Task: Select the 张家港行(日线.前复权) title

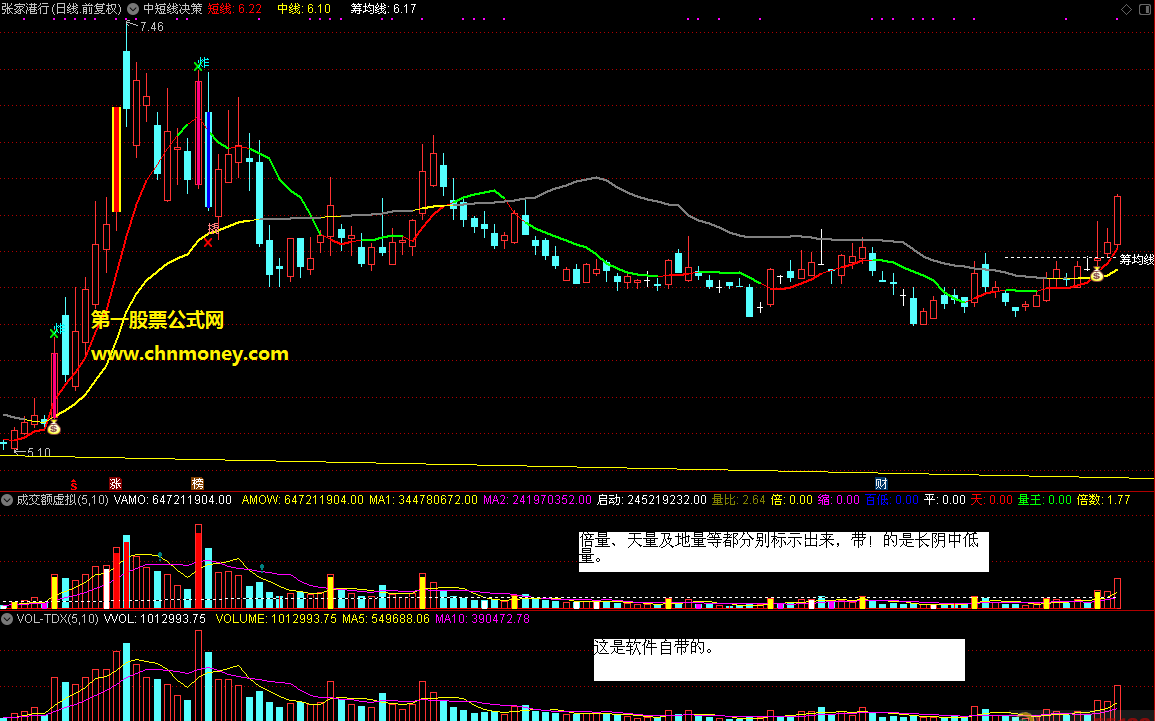Action: [62, 9]
